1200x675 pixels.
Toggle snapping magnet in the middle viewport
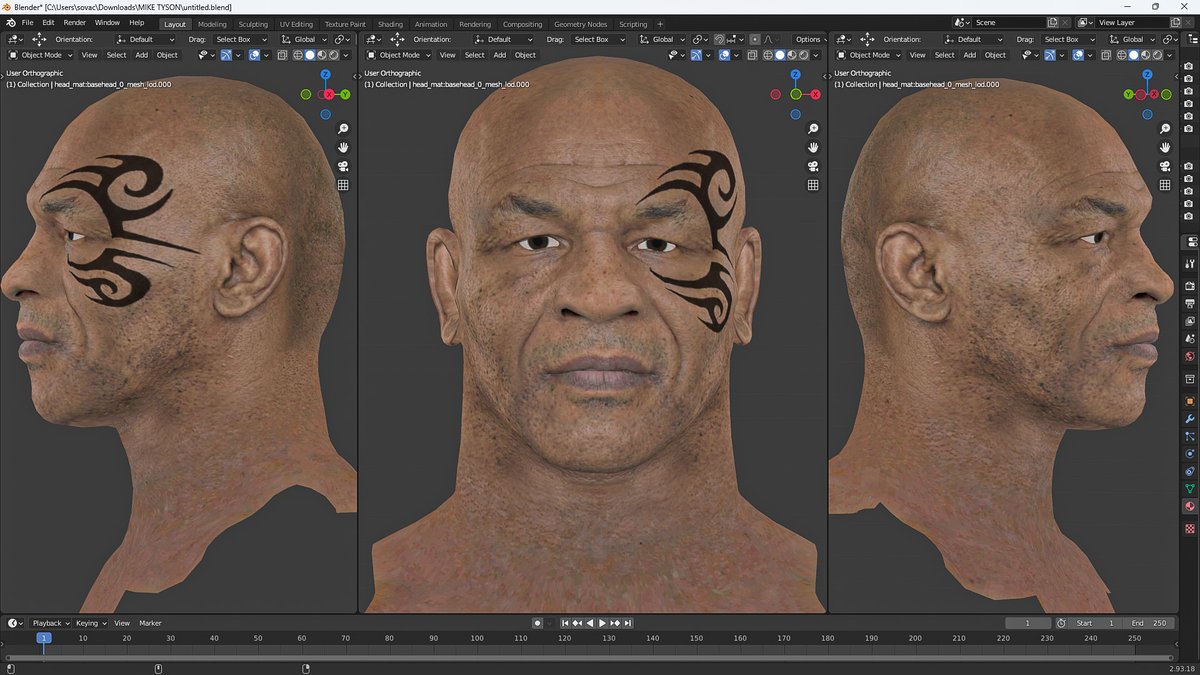tap(721, 39)
